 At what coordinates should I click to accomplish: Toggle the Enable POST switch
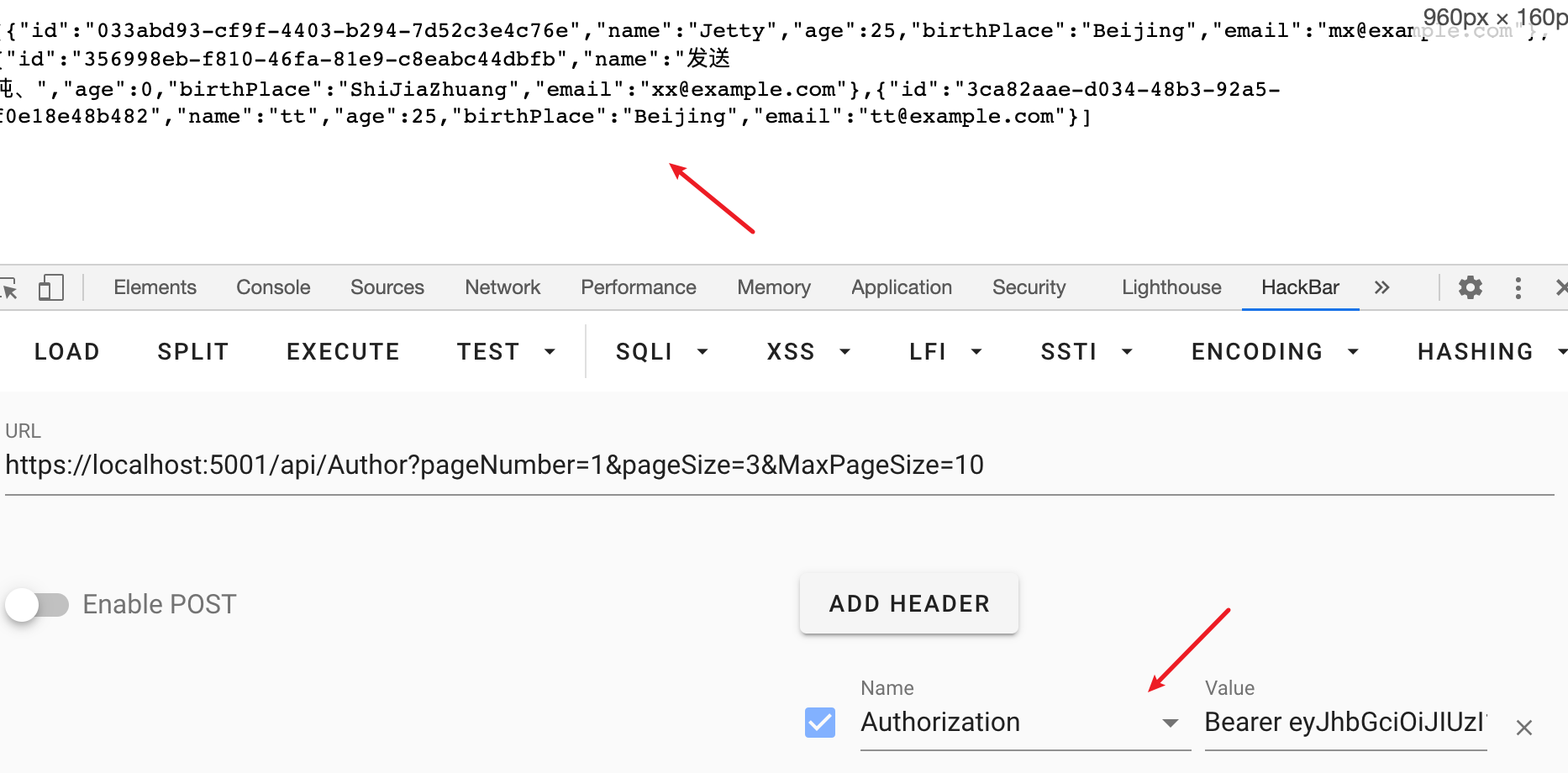pyautogui.click(x=38, y=605)
